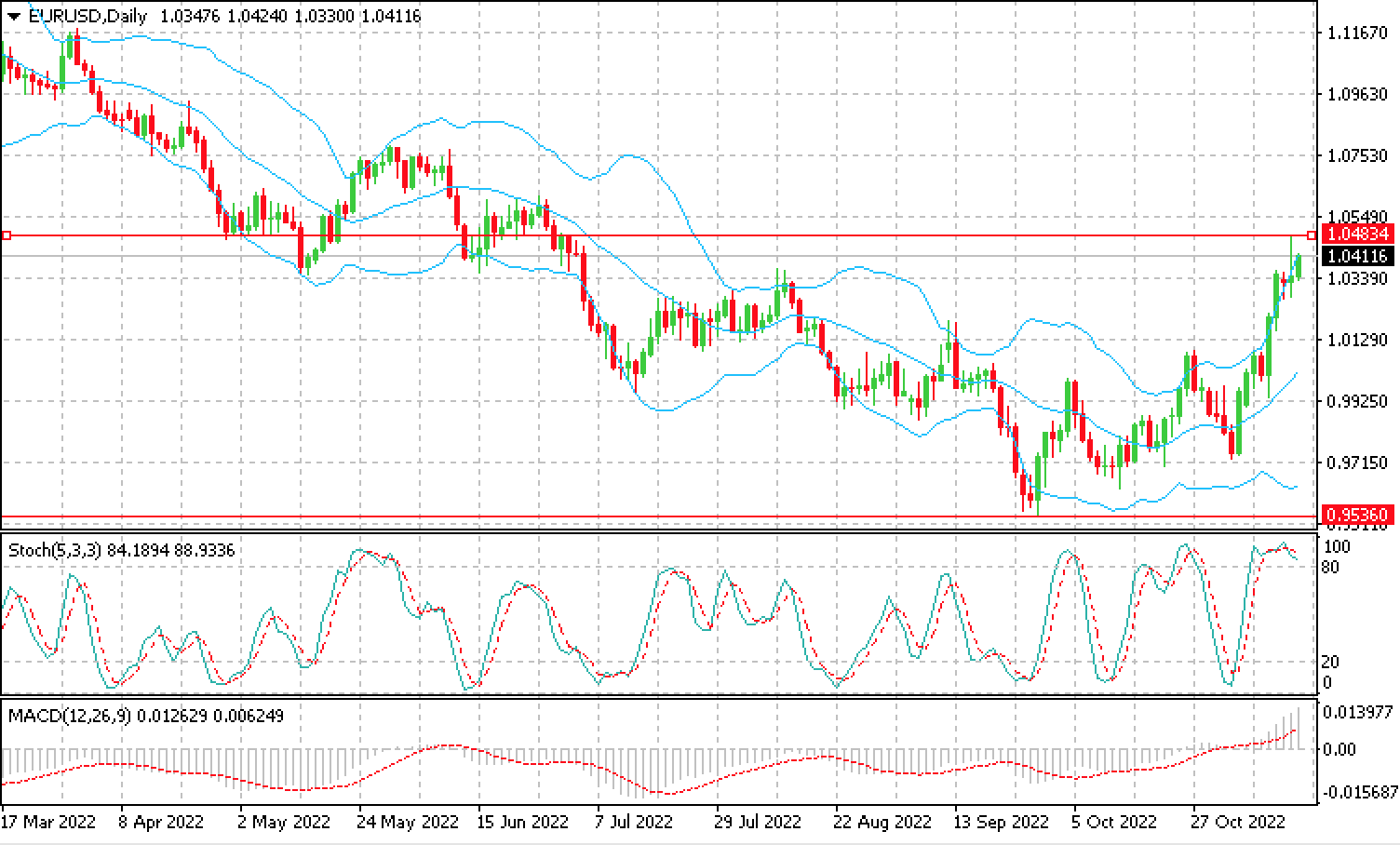Click the 8 Apr 2022 date label
This screenshot has width=1400, height=845.
coord(161,823)
